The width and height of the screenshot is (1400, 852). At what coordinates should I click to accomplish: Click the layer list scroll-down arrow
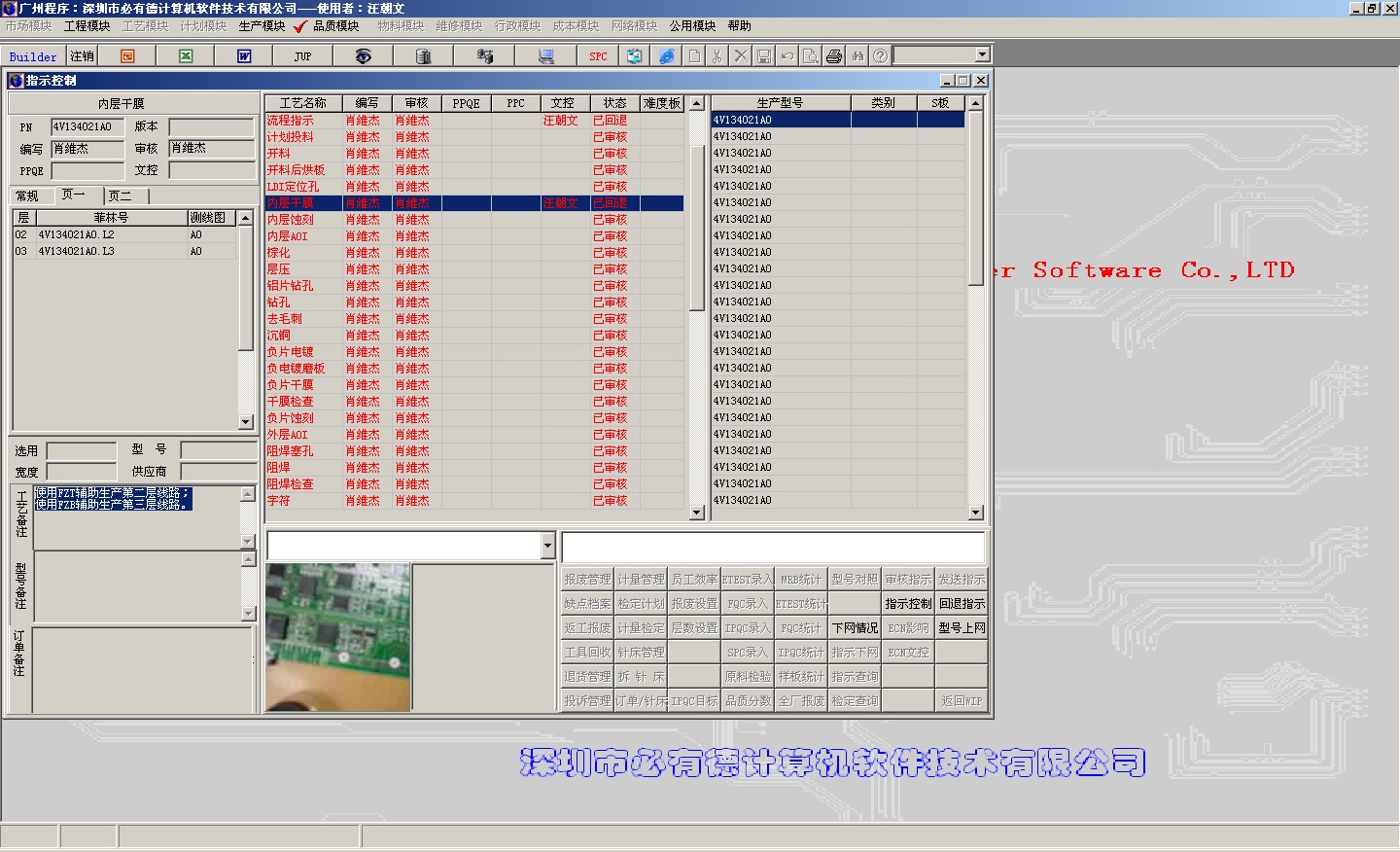coord(245,422)
